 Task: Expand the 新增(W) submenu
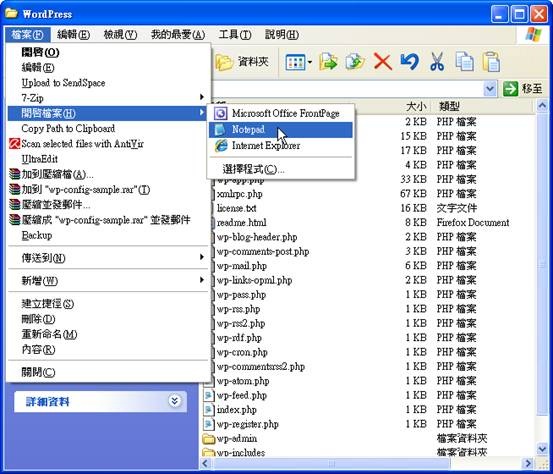(202, 280)
